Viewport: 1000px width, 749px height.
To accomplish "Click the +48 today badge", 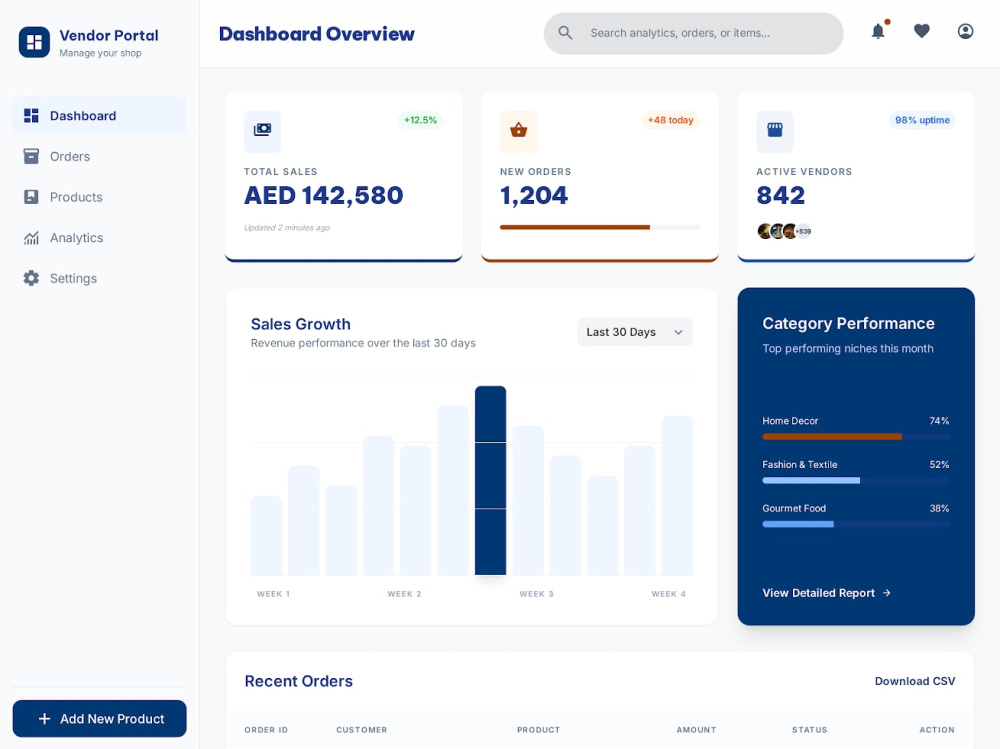I will coord(670,120).
